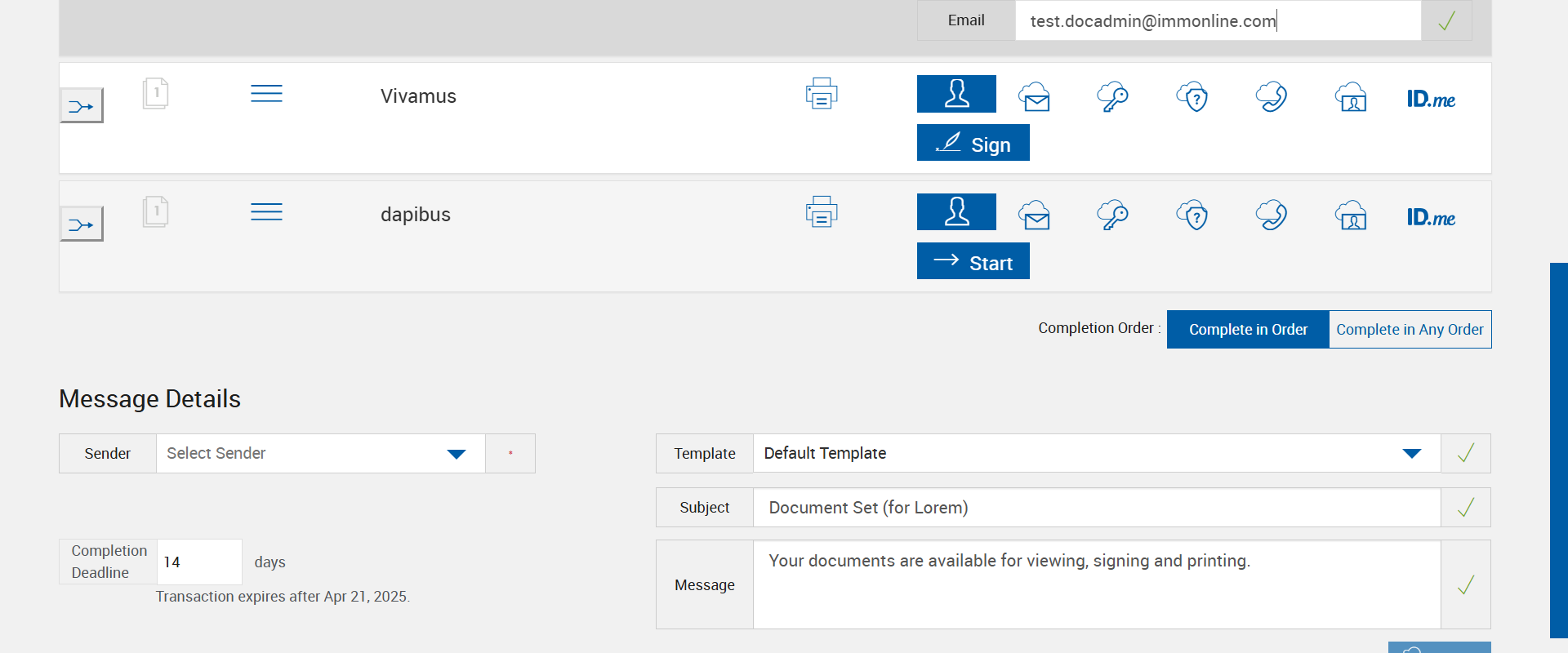Image resolution: width=1568 pixels, height=653 pixels.
Task: Choose phone call authentication for dapibus
Action: tap(1272, 215)
